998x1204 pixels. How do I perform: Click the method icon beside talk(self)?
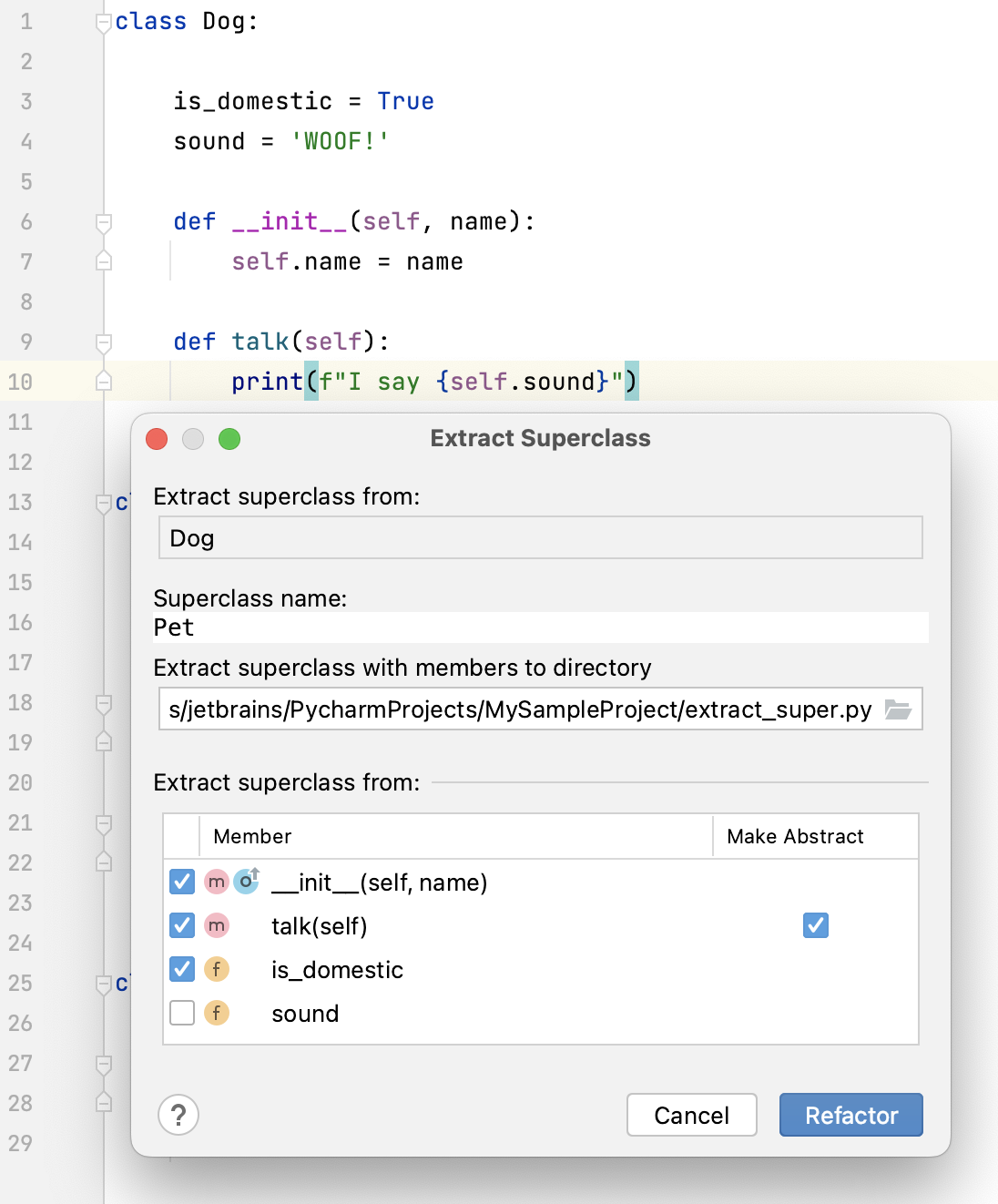[217, 925]
